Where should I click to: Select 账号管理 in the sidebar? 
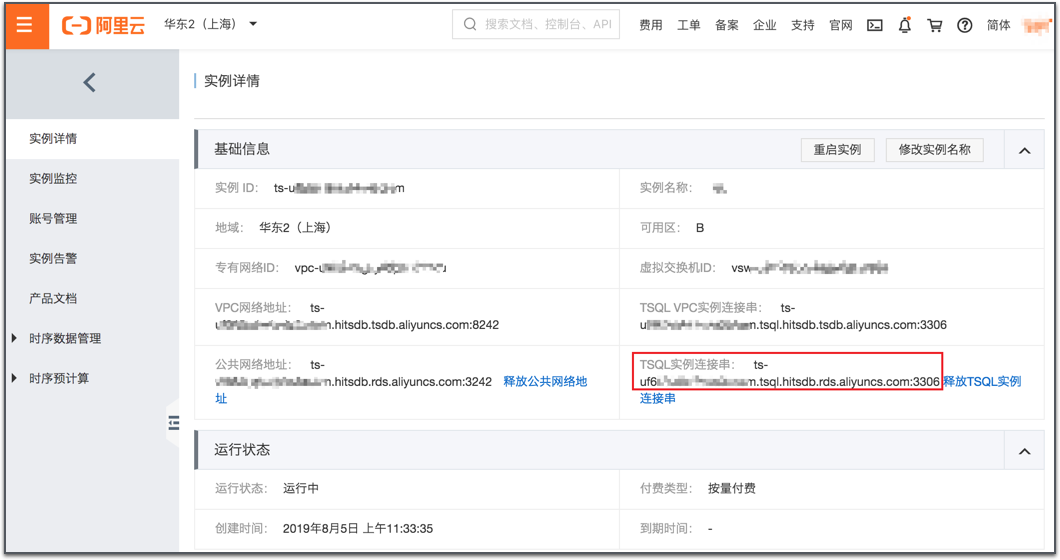pos(92,218)
